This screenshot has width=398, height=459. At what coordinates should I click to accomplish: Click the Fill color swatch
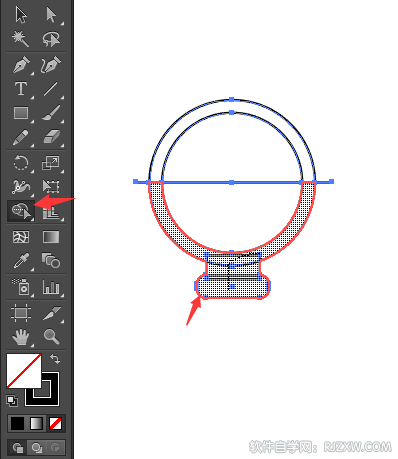point(24,371)
